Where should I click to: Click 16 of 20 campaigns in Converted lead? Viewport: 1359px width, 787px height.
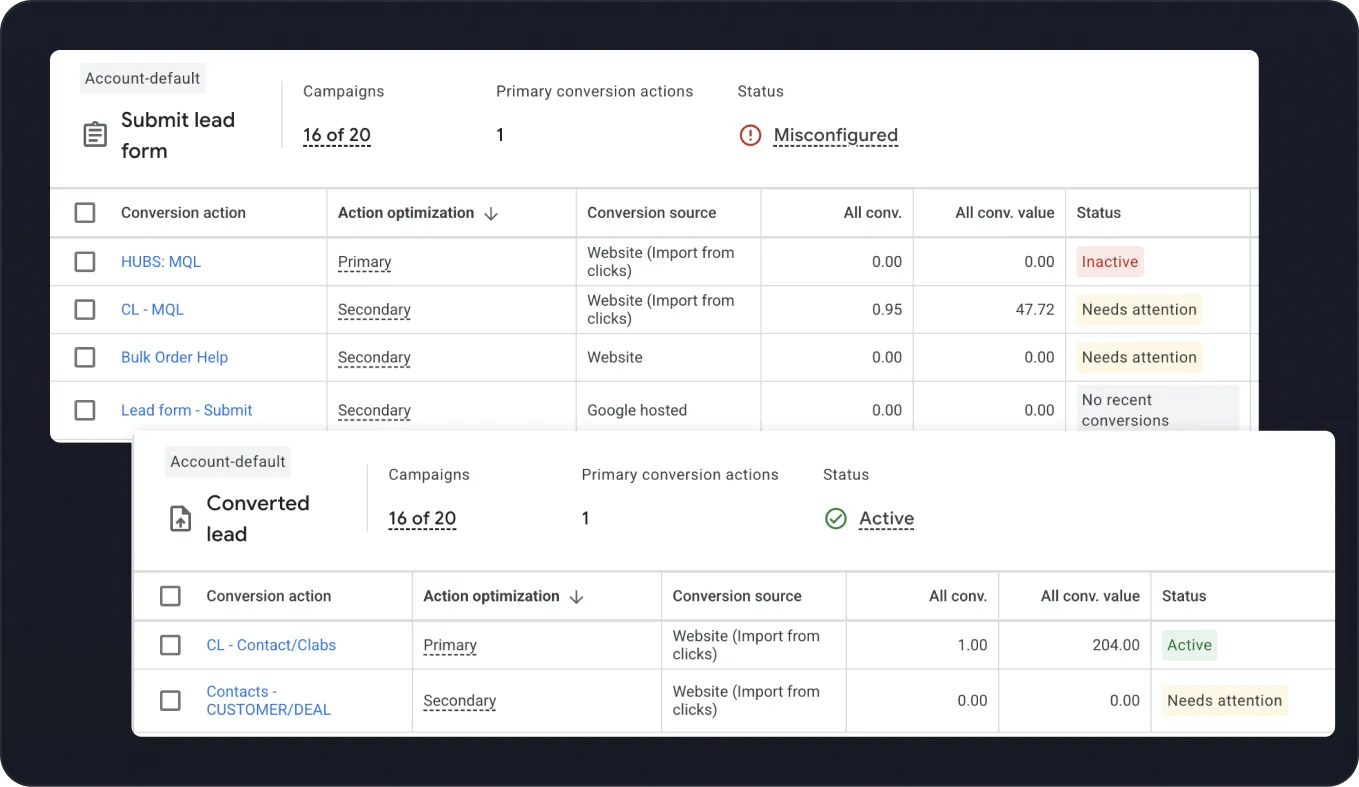(x=422, y=518)
